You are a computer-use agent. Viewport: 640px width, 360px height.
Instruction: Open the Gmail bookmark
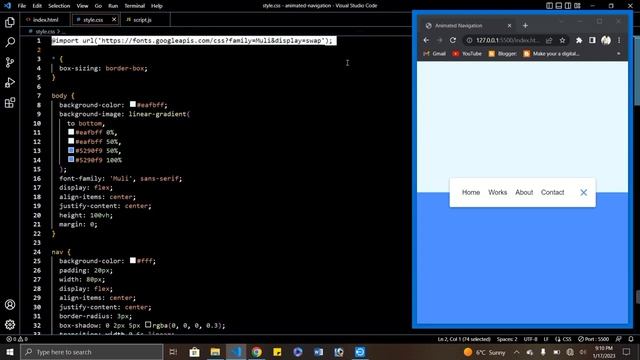point(435,53)
